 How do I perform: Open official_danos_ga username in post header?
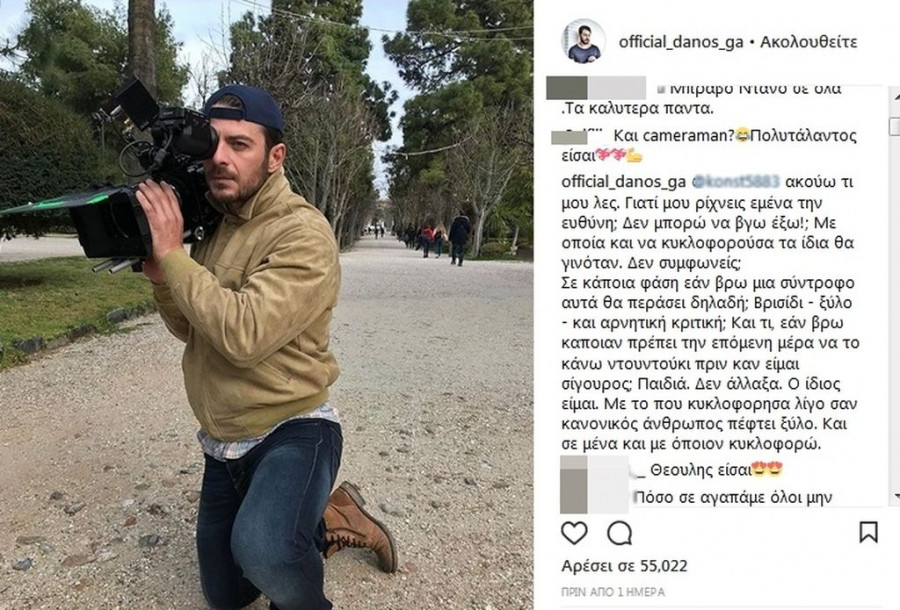pyautogui.click(x=681, y=42)
